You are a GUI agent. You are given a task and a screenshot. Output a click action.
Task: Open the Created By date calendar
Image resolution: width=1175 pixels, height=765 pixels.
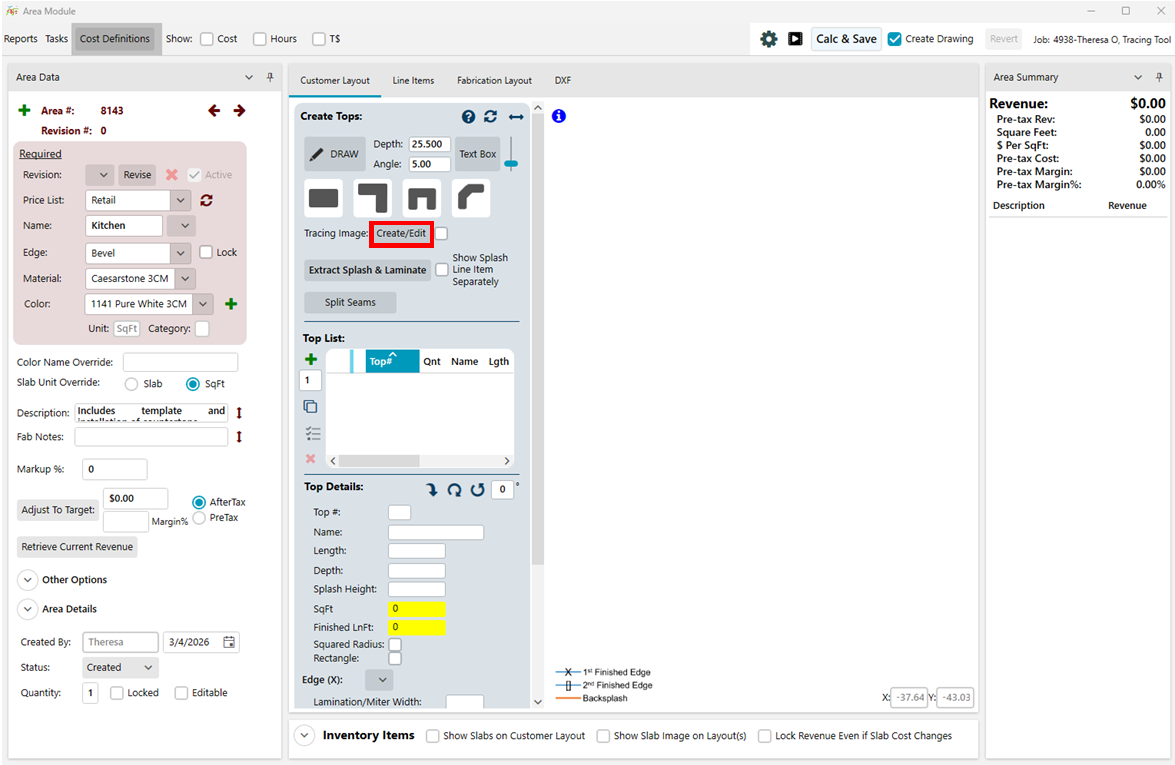[x=229, y=642]
